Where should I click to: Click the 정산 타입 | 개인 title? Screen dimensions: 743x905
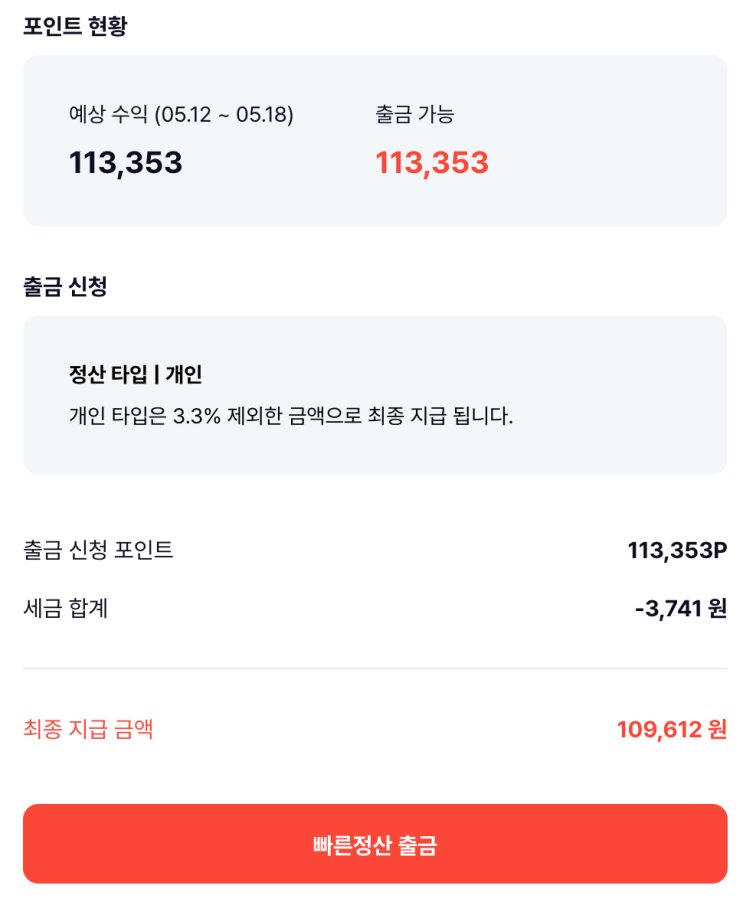136,375
